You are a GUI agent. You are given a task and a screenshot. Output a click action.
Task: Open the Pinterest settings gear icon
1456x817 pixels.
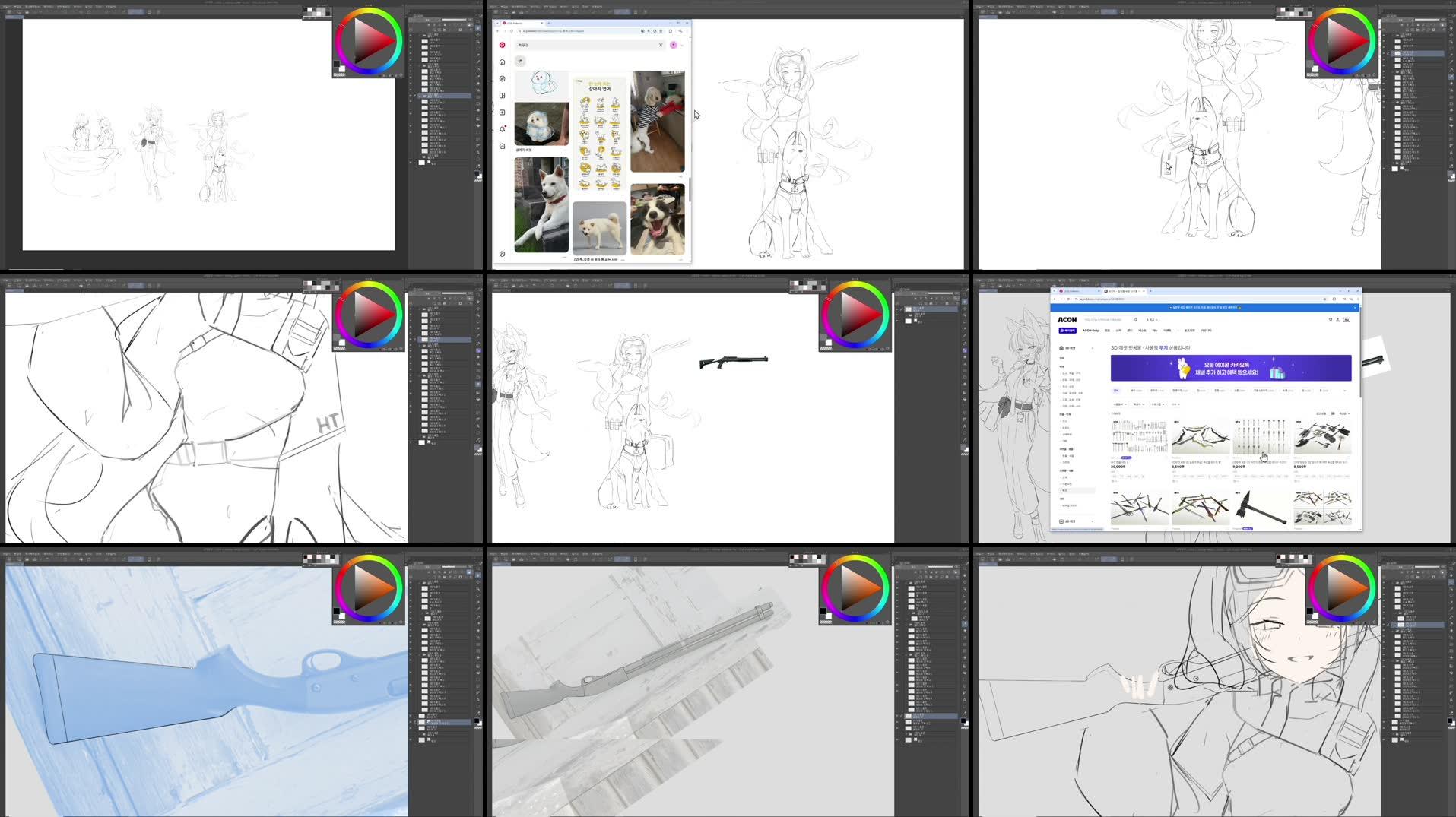(x=503, y=252)
